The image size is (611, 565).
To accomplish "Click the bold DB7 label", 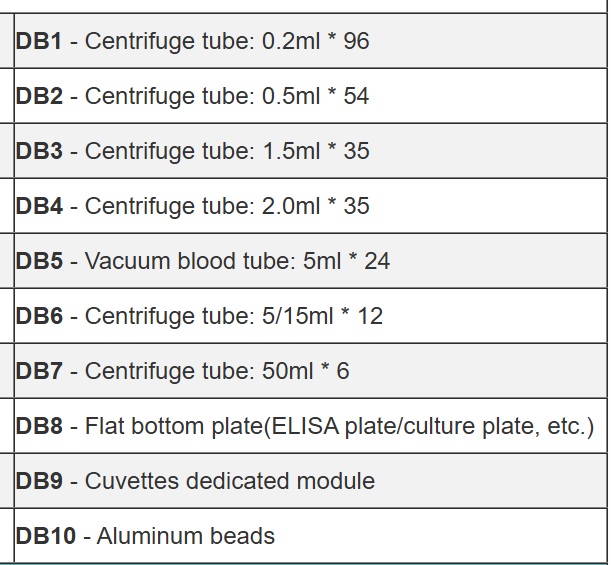I will click(x=39, y=371).
